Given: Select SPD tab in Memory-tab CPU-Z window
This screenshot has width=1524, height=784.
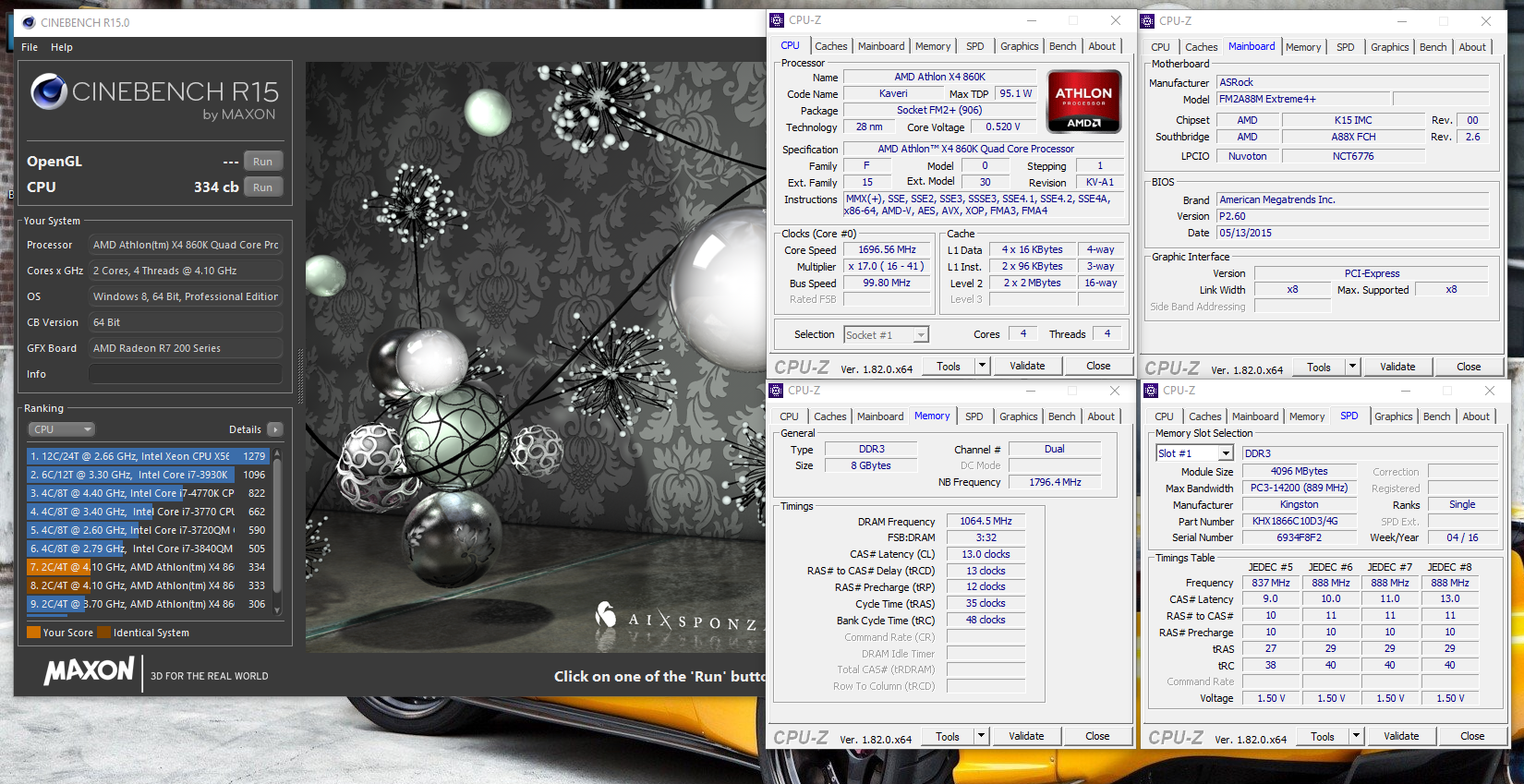Looking at the screenshot, I should (x=974, y=416).
